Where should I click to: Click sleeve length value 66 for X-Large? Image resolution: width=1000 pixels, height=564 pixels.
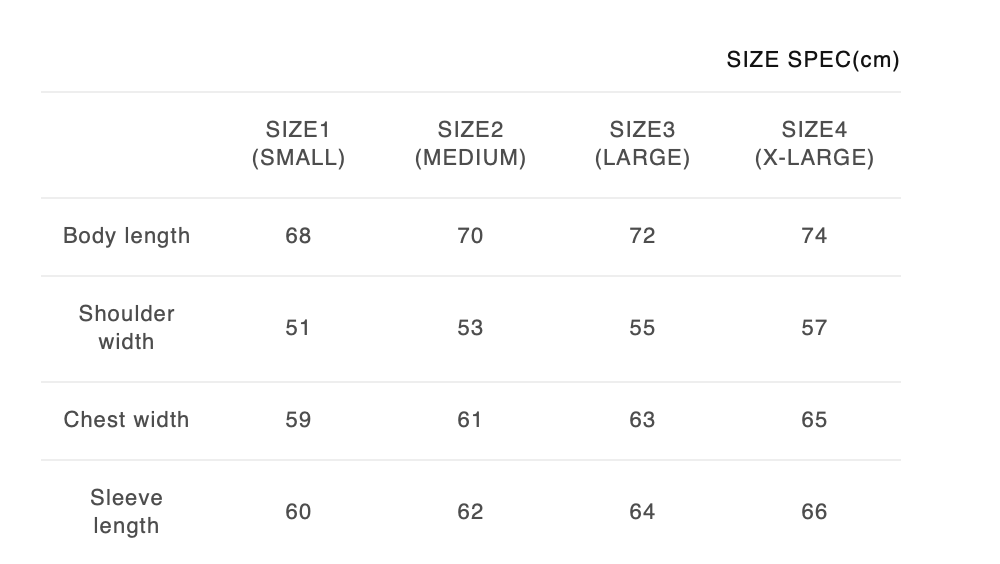click(814, 512)
